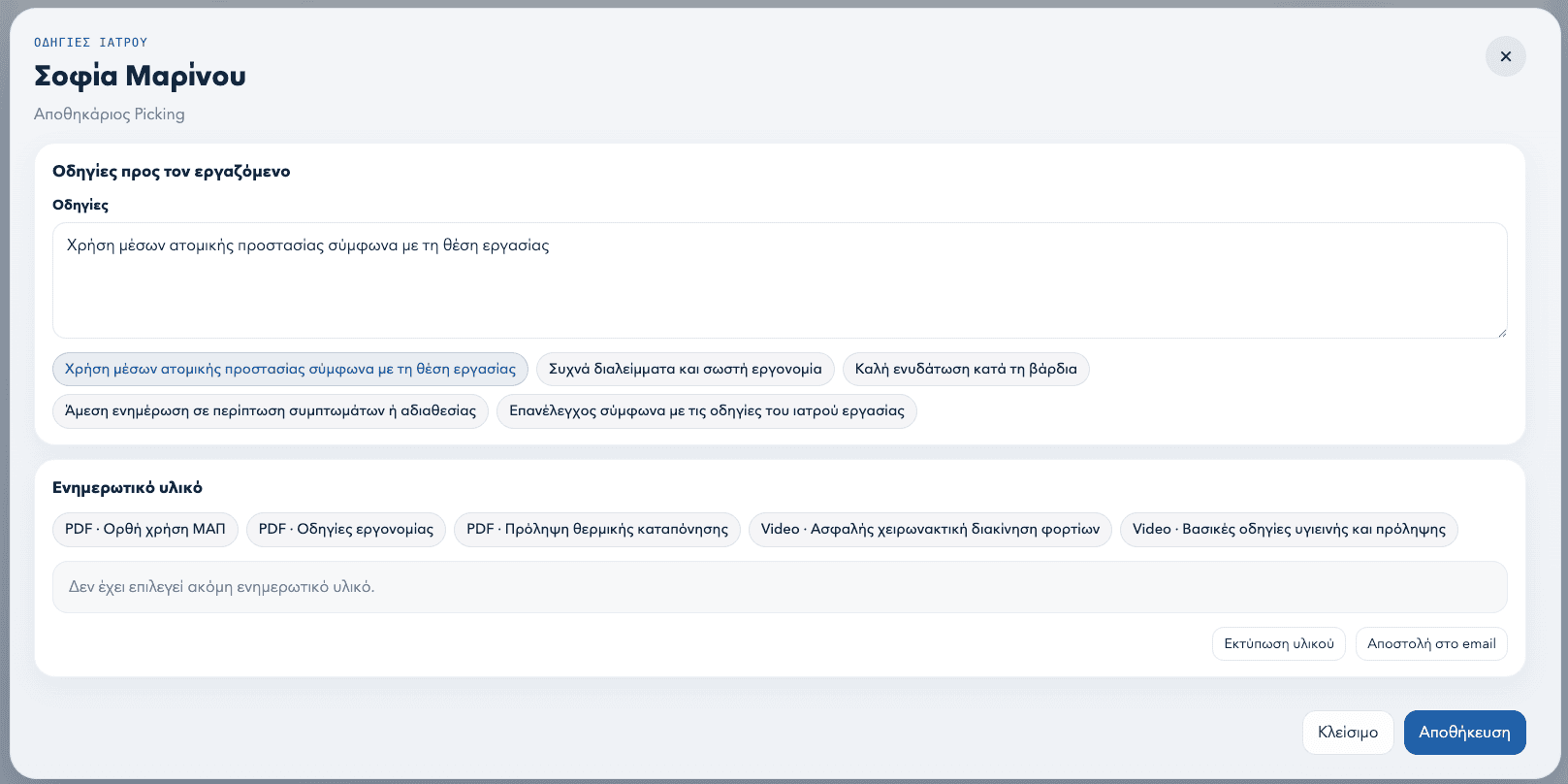
Task: Click the Εκτύπωση υλικού button
Action: [x=1279, y=643]
